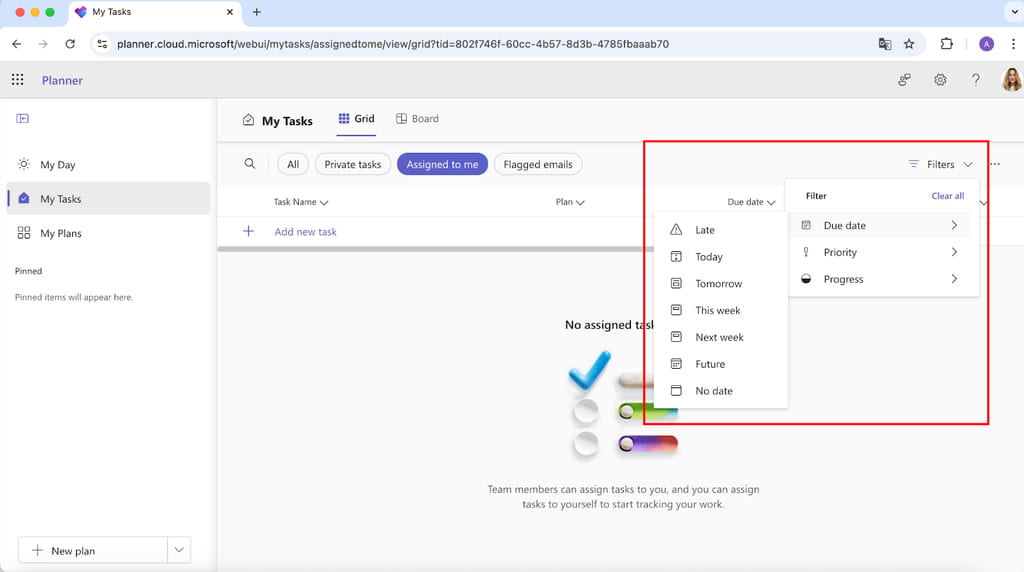Select My Tasks in the sidebar

(108, 199)
